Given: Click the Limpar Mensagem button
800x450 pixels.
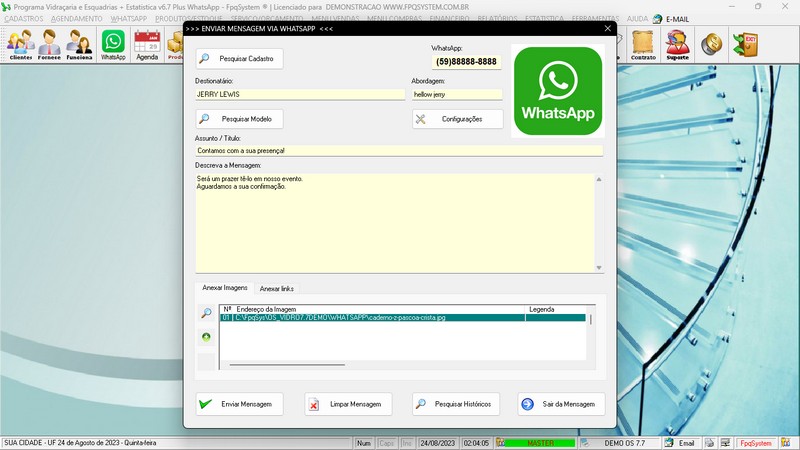Looking at the screenshot, I should 348,404.
